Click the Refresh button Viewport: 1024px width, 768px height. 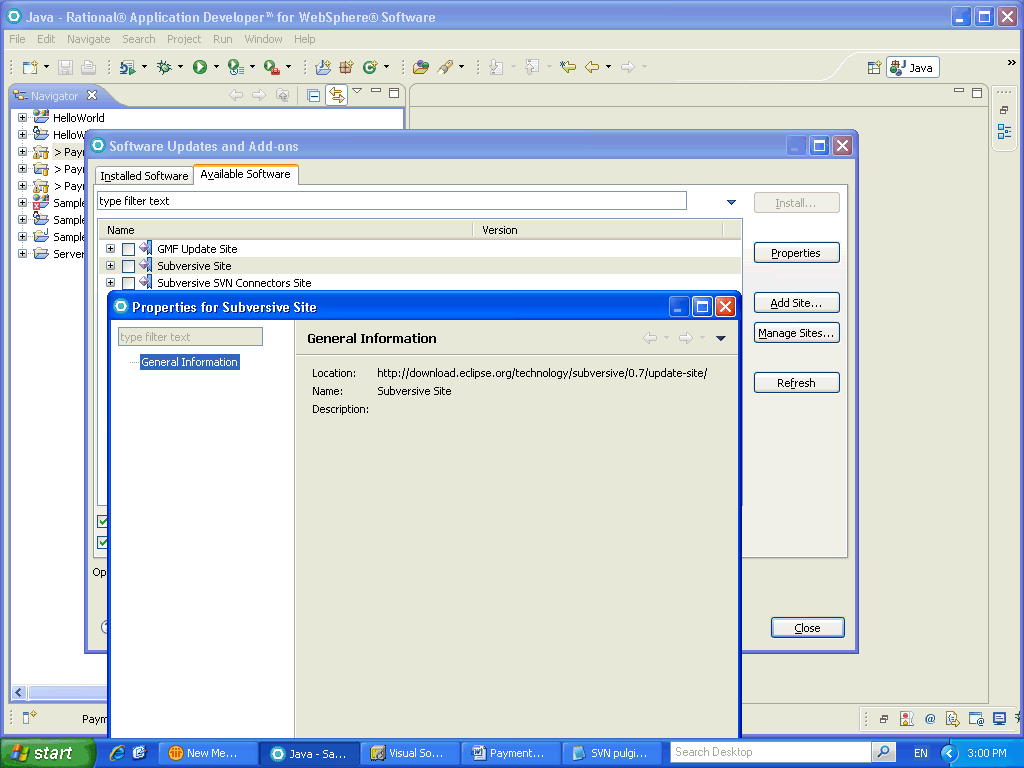pos(796,383)
